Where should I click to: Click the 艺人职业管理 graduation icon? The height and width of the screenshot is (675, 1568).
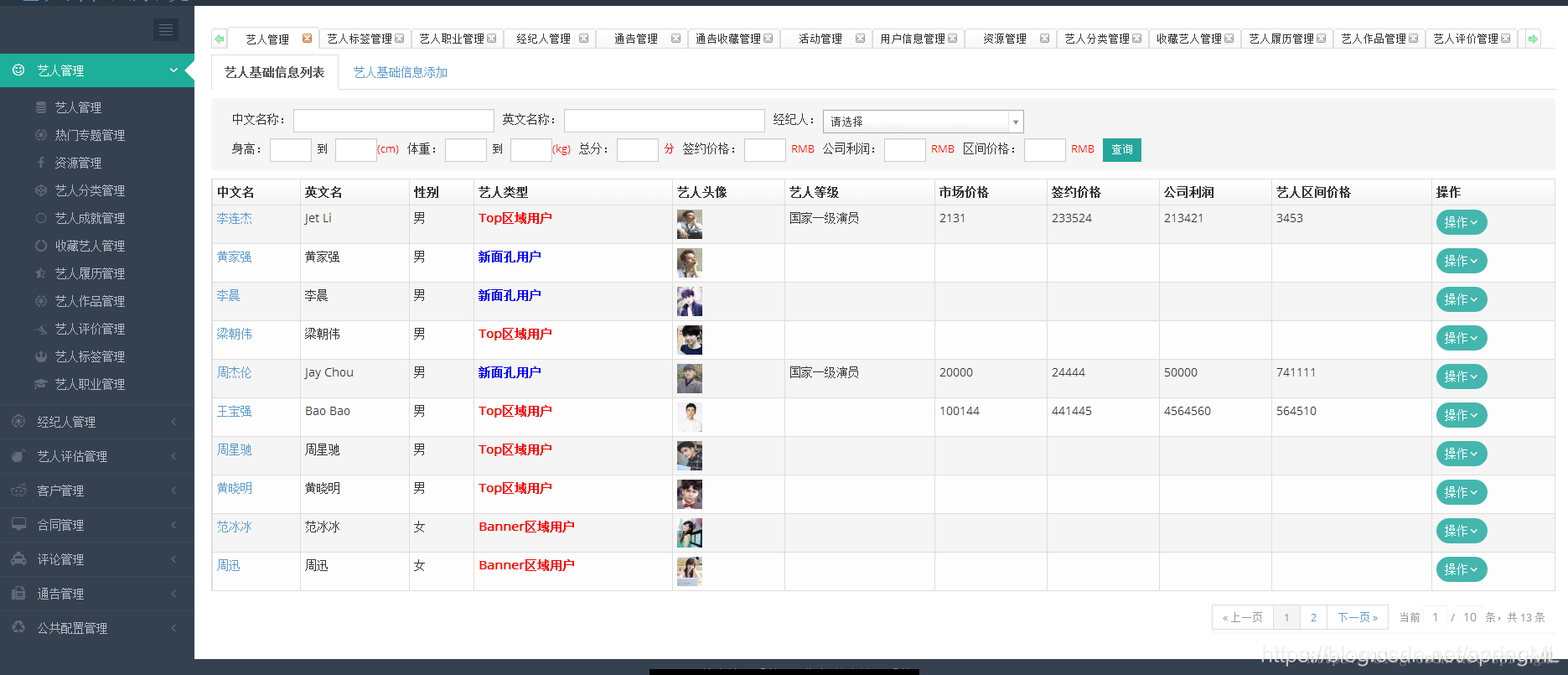click(41, 384)
